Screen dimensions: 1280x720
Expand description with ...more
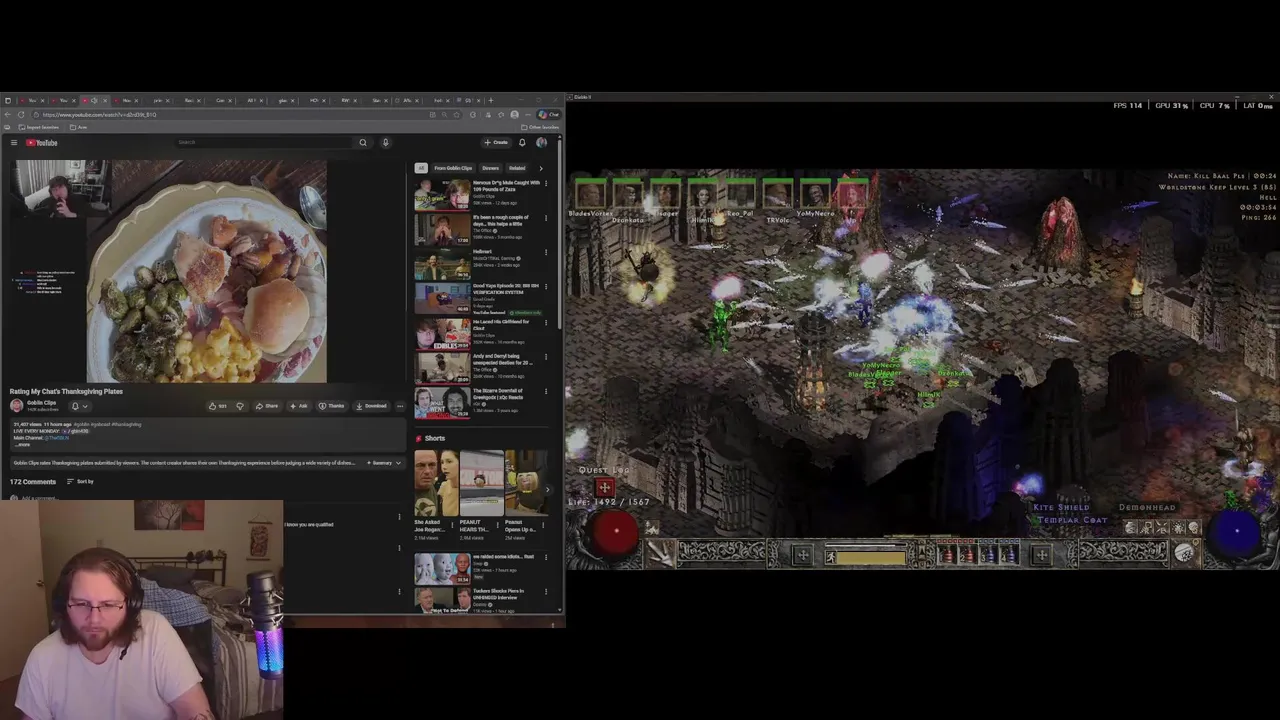tap(24, 445)
